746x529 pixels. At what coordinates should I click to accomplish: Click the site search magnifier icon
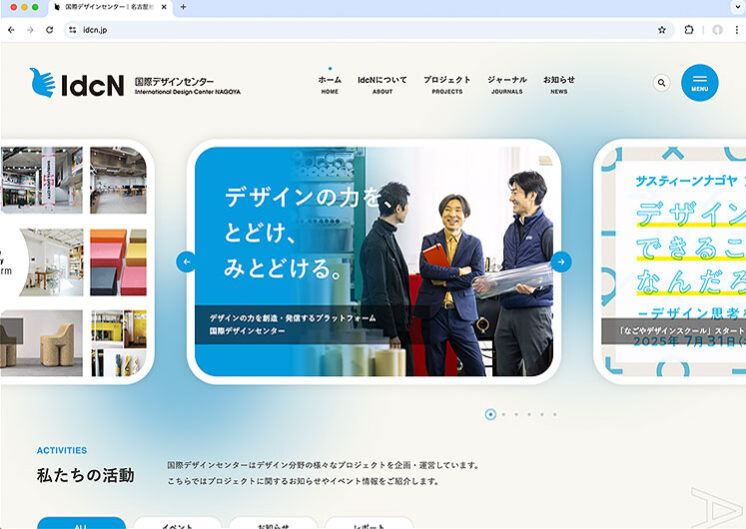pyautogui.click(x=661, y=83)
